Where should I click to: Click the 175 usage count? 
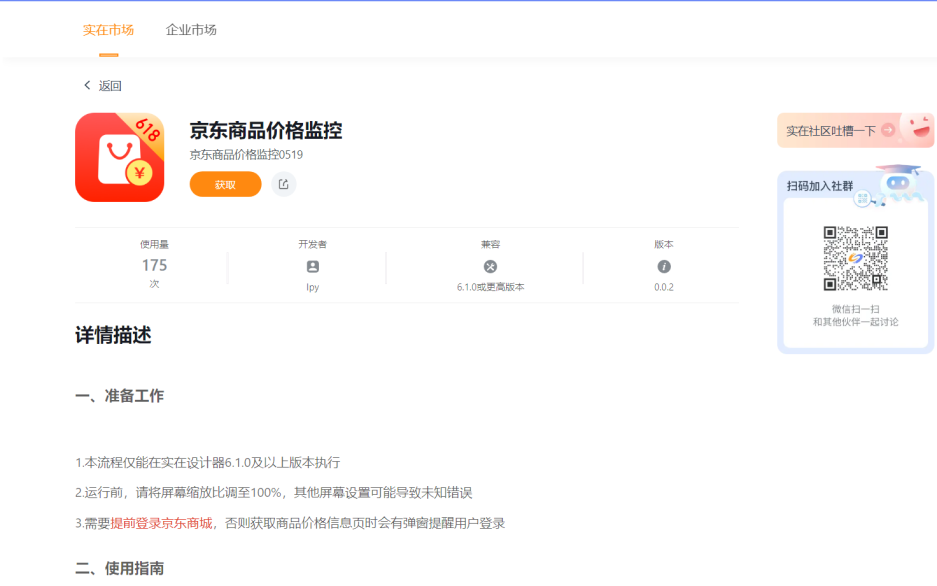(154, 265)
